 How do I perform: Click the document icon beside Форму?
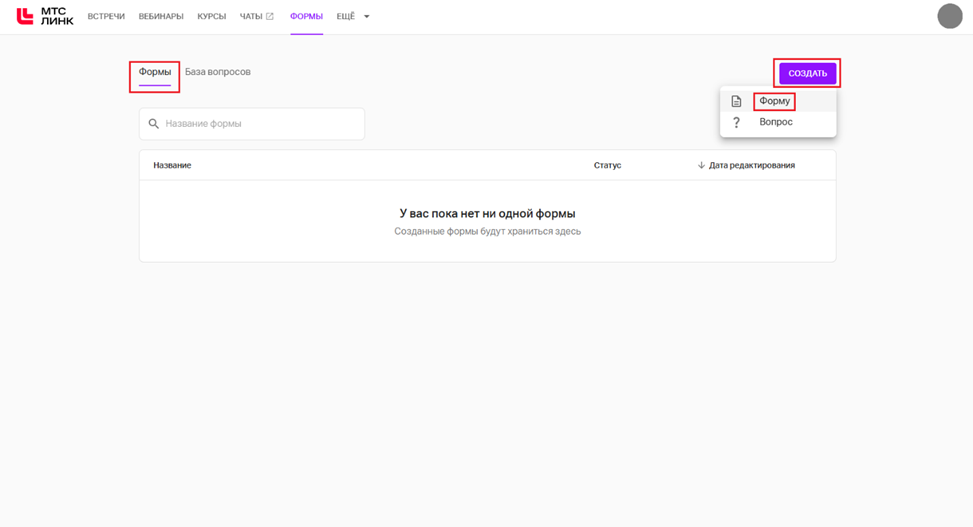(x=736, y=101)
